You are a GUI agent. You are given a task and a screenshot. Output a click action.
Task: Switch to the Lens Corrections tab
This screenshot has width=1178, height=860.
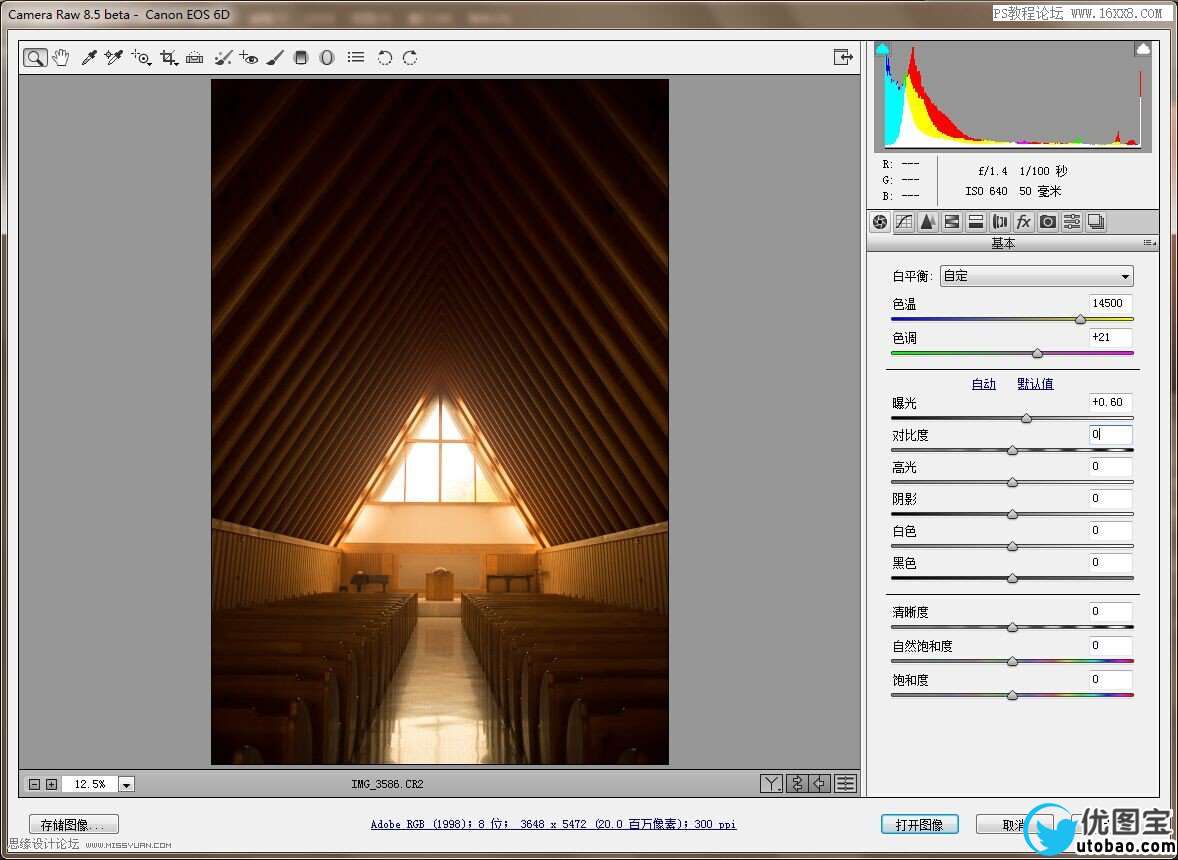pos(1000,222)
